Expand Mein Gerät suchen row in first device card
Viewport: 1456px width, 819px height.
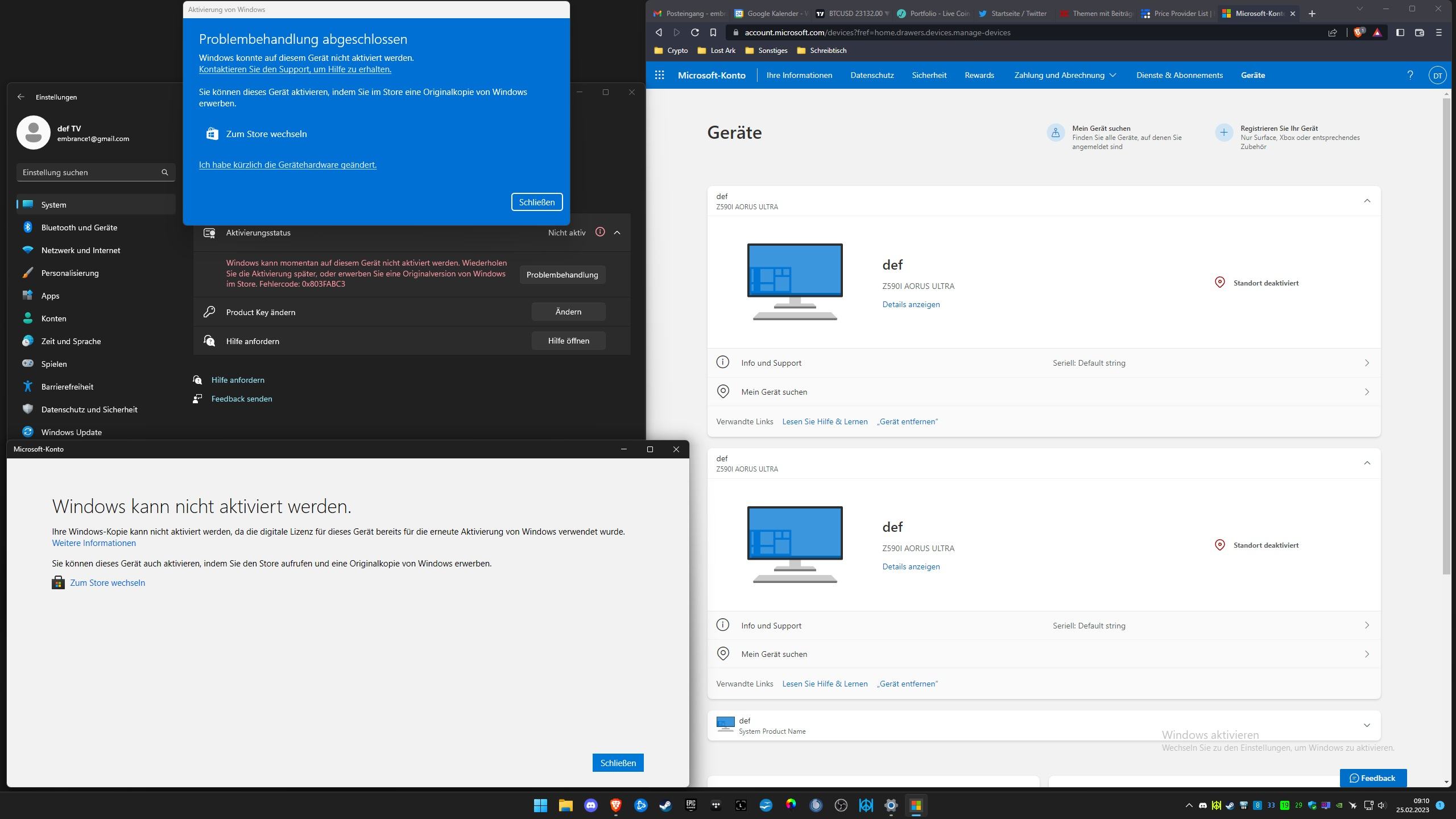click(1044, 392)
